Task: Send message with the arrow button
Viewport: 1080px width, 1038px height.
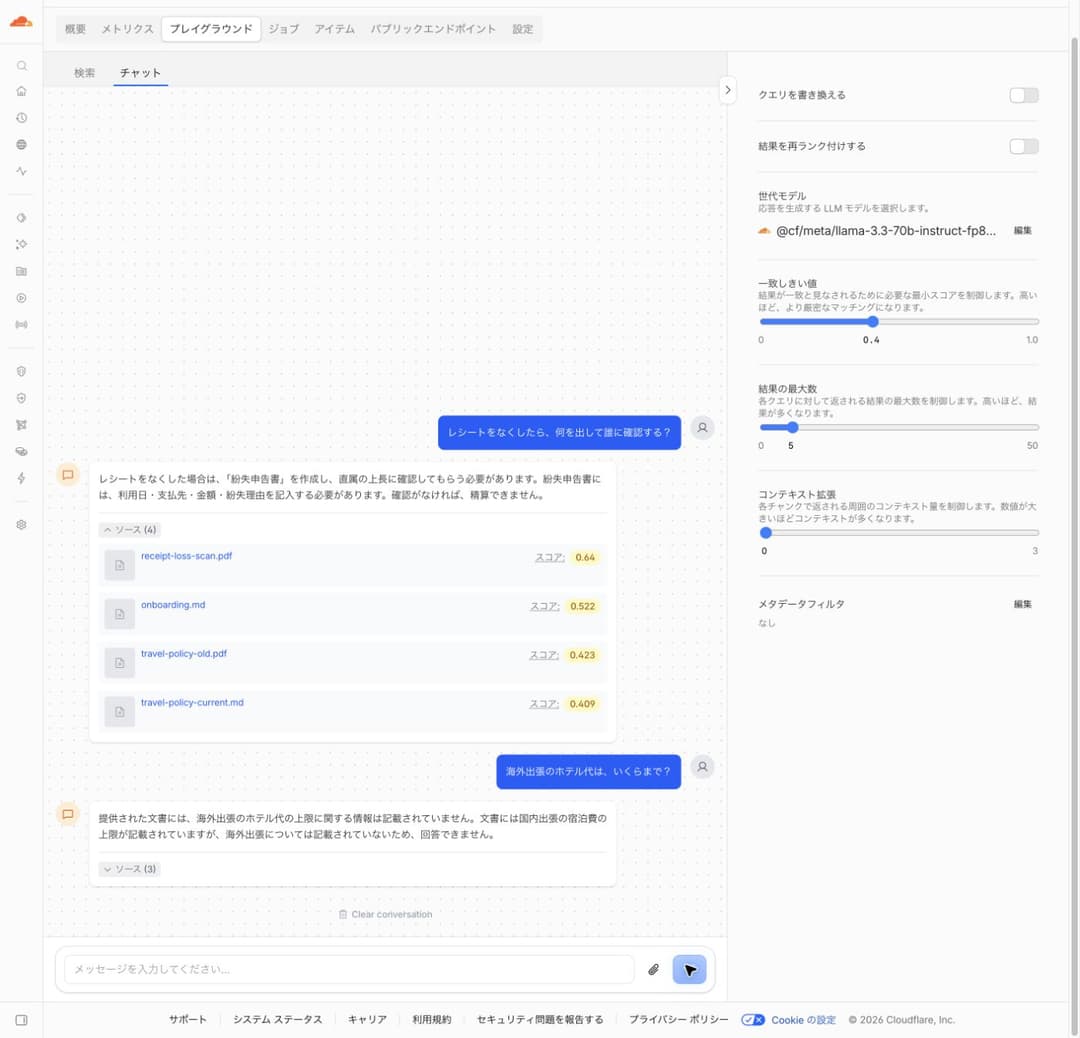Action: (x=689, y=969)
